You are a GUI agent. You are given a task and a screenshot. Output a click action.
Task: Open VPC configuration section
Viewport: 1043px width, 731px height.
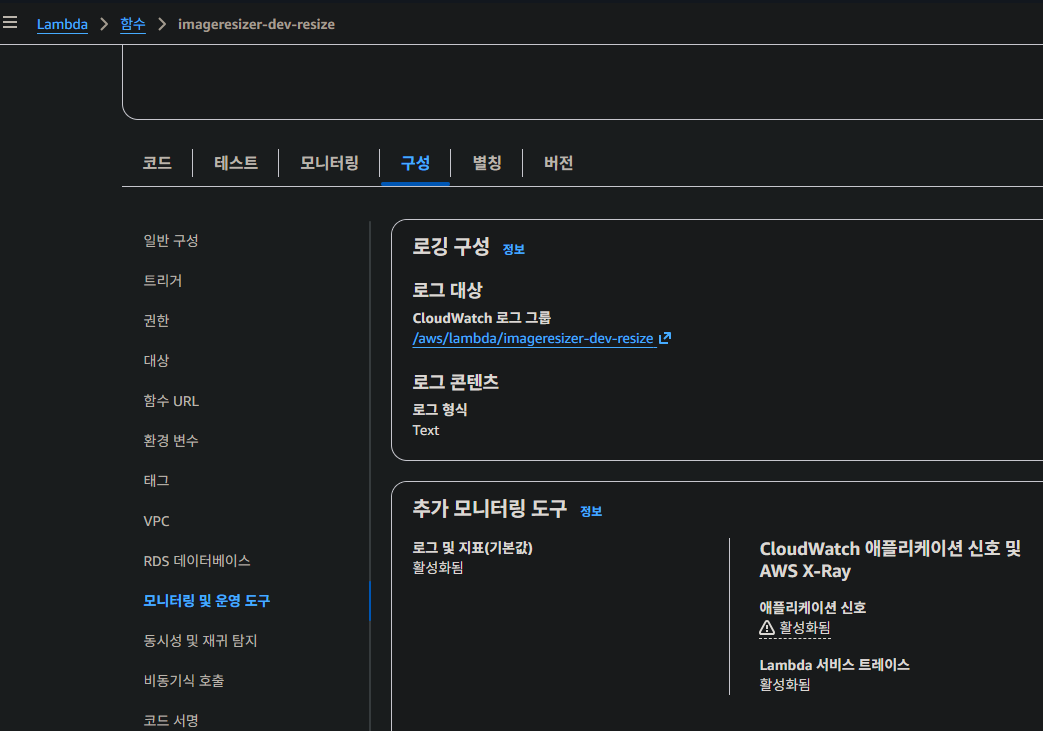(156, 521)
